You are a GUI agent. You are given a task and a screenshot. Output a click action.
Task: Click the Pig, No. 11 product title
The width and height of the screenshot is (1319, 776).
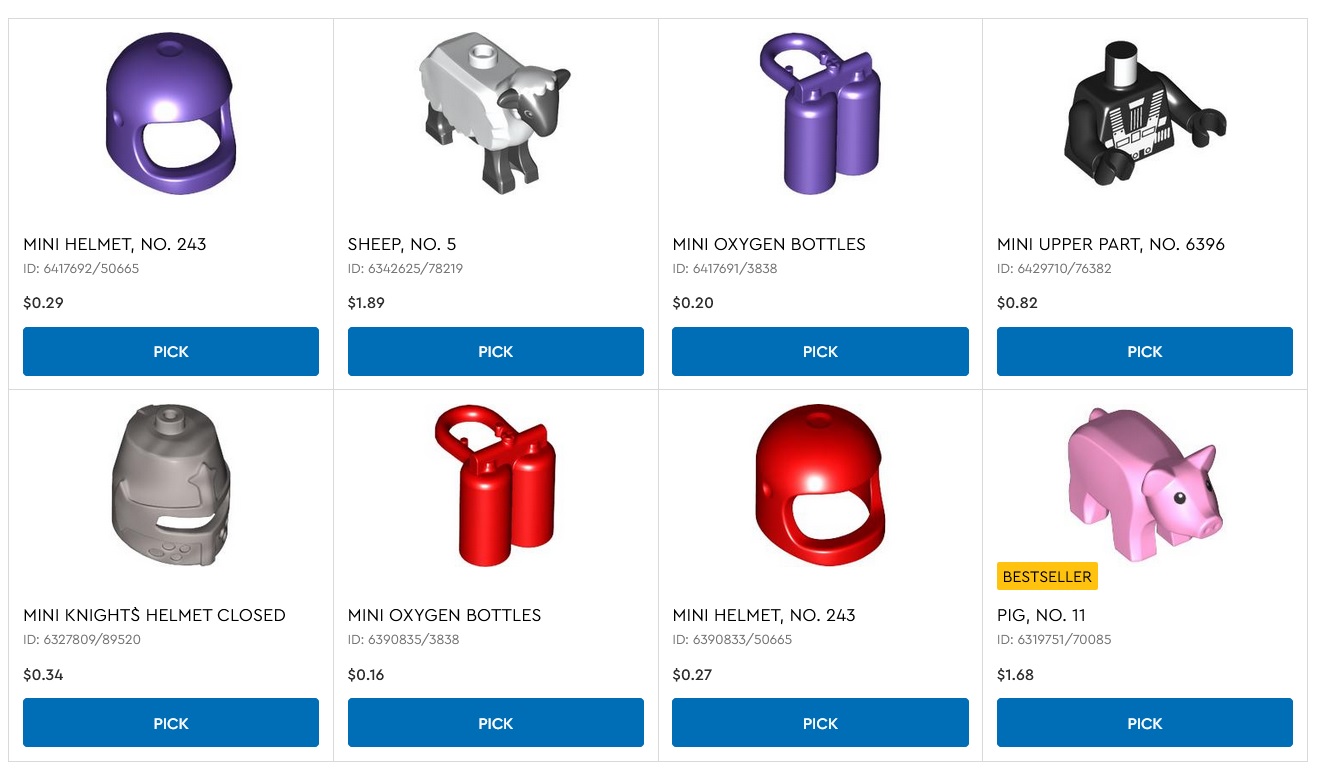tap(1041, 615)
